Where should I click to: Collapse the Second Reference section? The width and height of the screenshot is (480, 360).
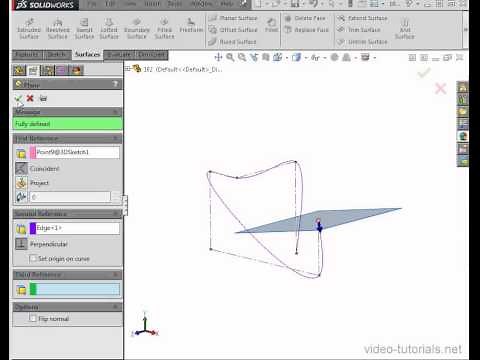[x=116, y=213]
